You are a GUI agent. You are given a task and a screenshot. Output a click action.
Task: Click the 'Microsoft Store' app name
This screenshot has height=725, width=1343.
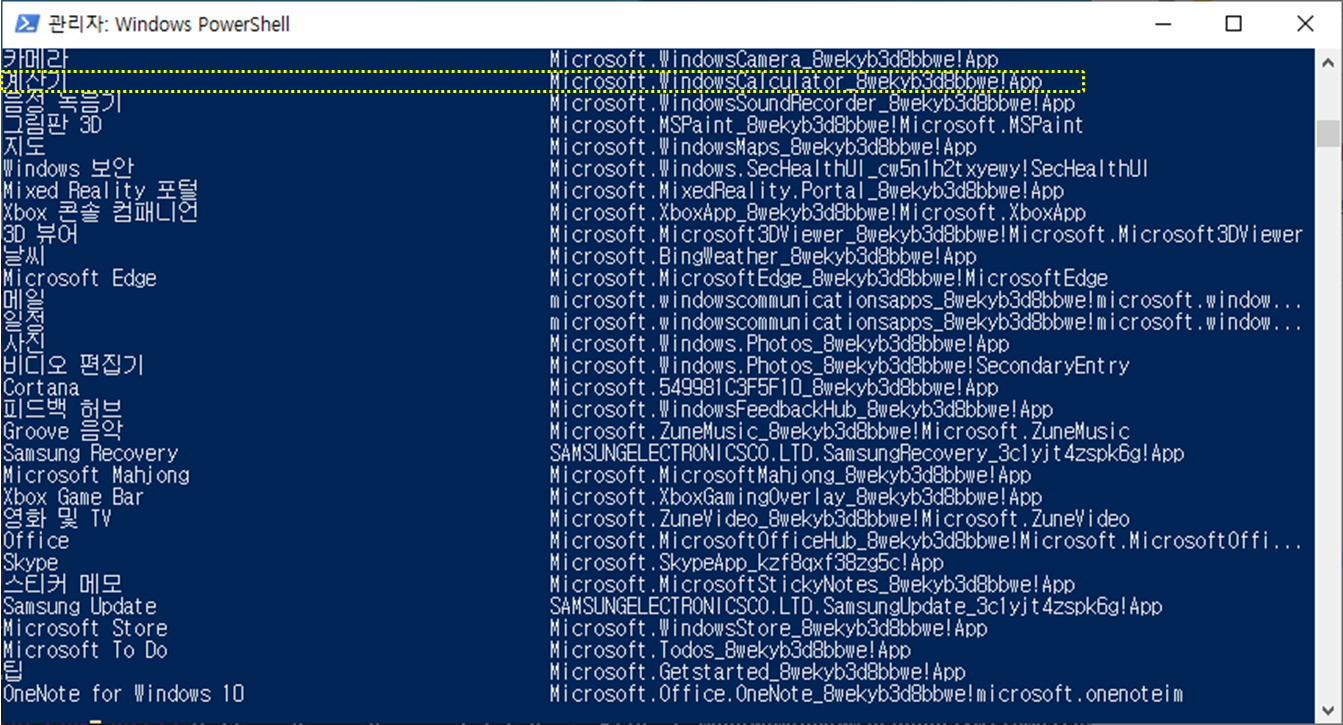[85, 629]
